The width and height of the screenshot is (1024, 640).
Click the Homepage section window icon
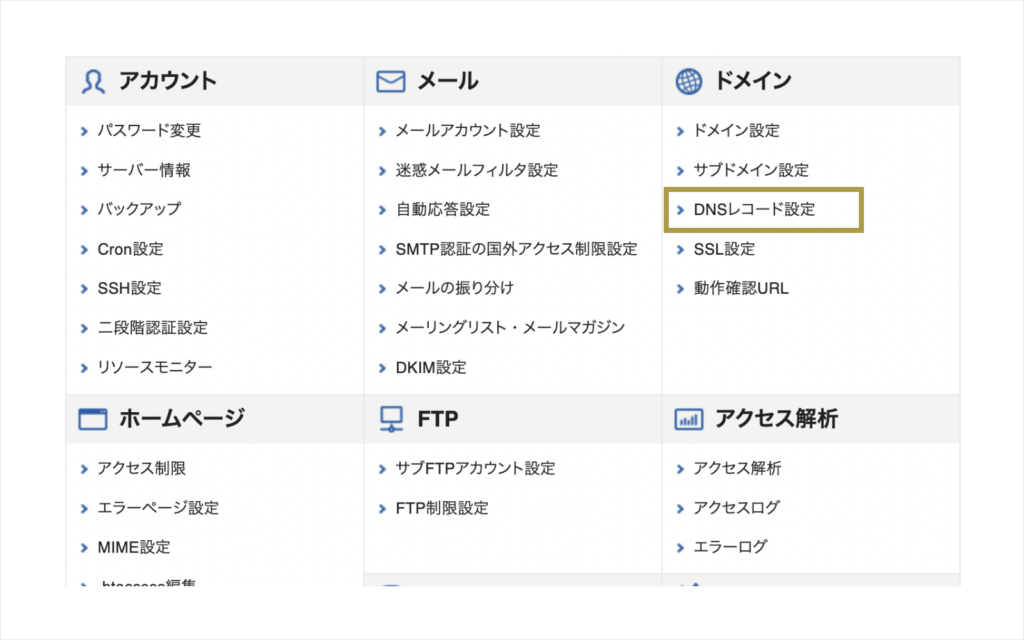click(x=93, y=419)
